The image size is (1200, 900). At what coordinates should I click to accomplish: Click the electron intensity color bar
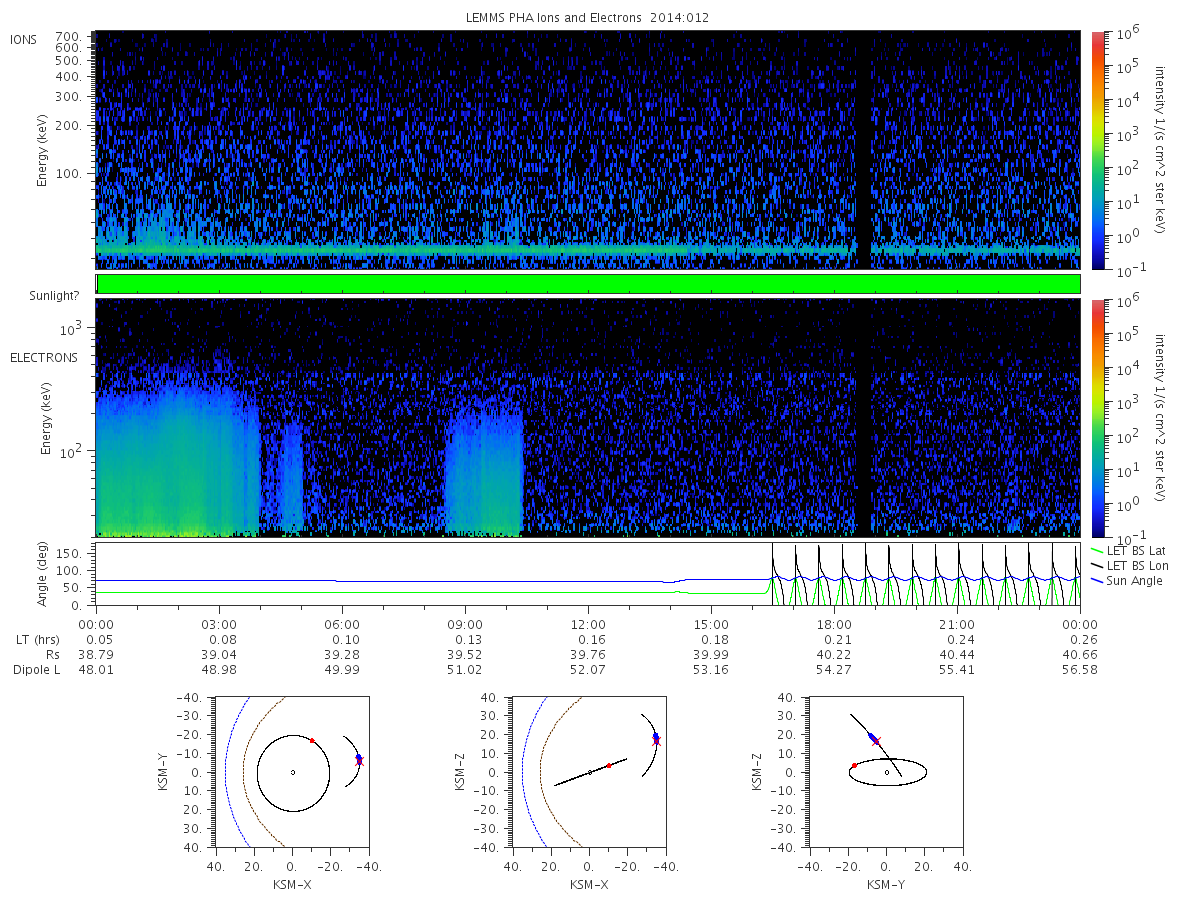(x=1097, y=417)
